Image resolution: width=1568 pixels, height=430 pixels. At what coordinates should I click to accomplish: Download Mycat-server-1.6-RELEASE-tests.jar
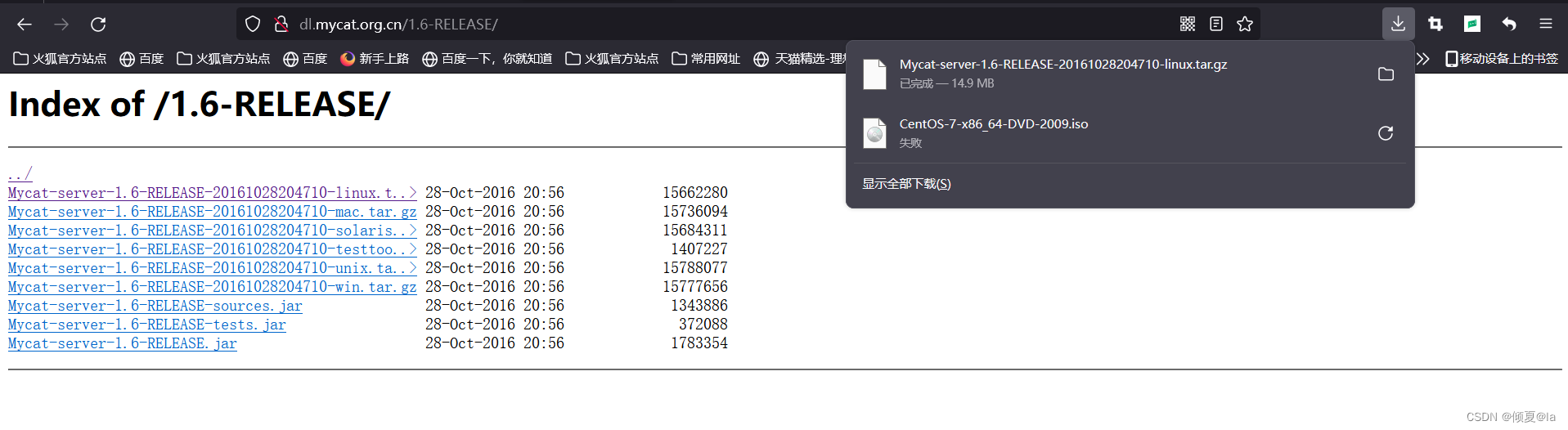tap(147, 325)
